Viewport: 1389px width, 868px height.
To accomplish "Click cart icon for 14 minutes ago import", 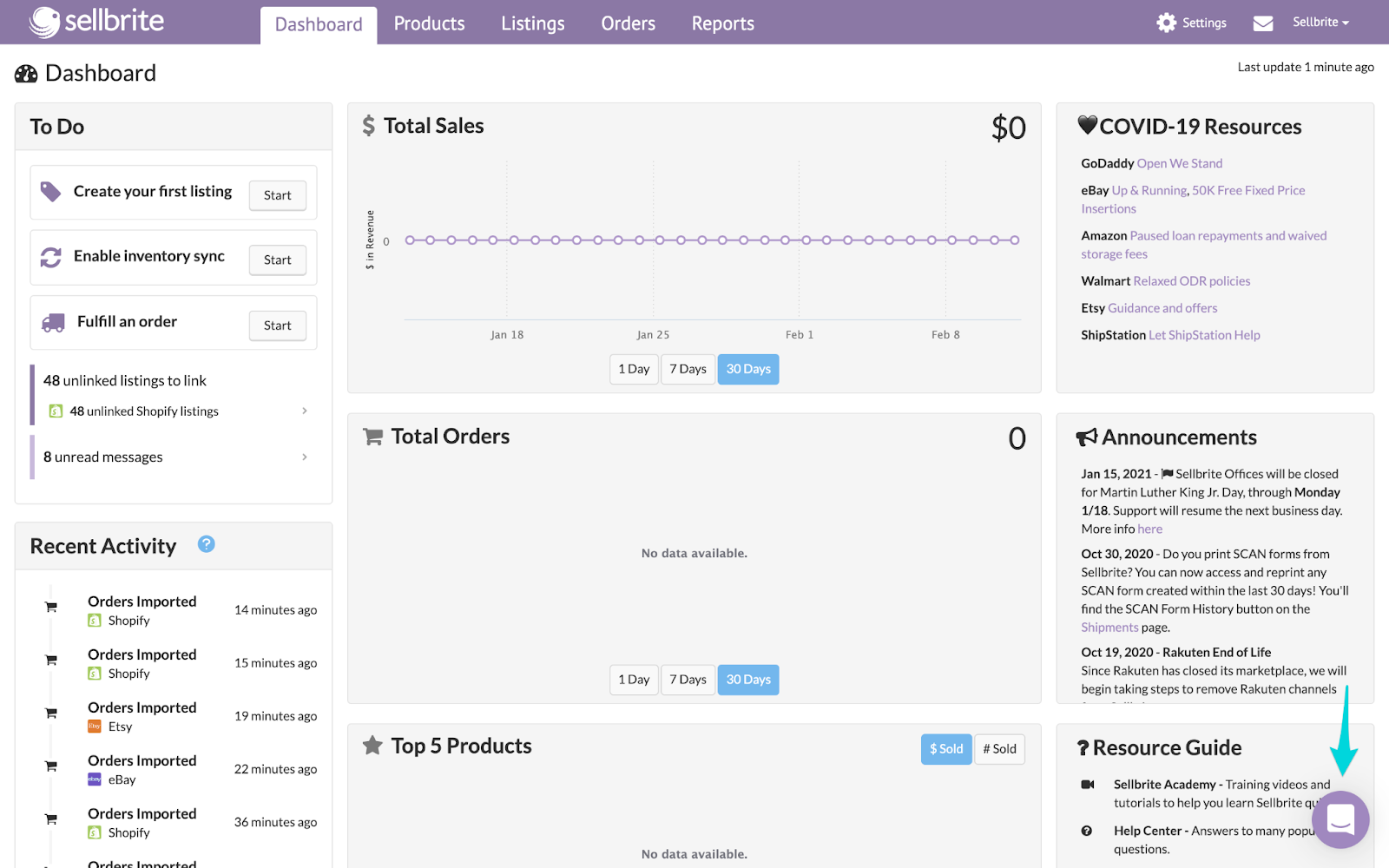I will 51,607.
